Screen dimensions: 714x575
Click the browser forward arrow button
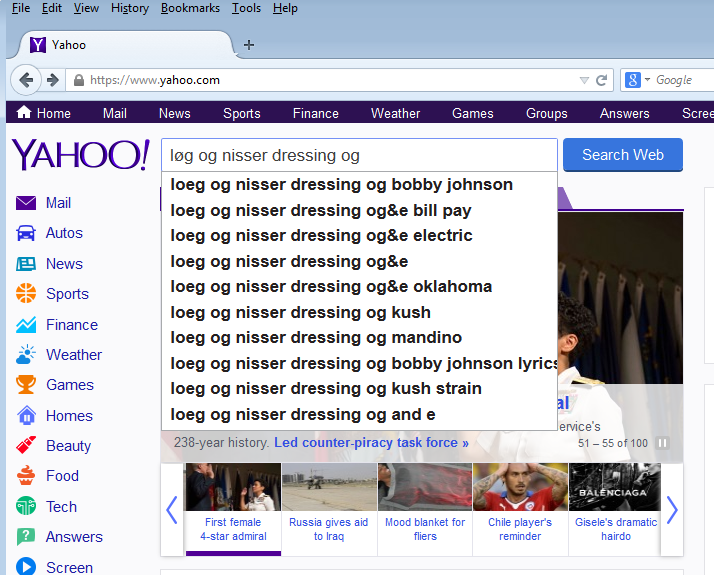click(53, 80)
